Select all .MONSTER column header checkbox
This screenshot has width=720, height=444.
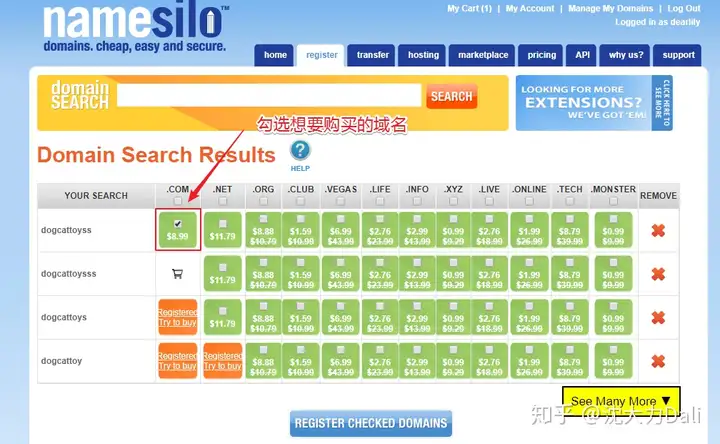613,201
